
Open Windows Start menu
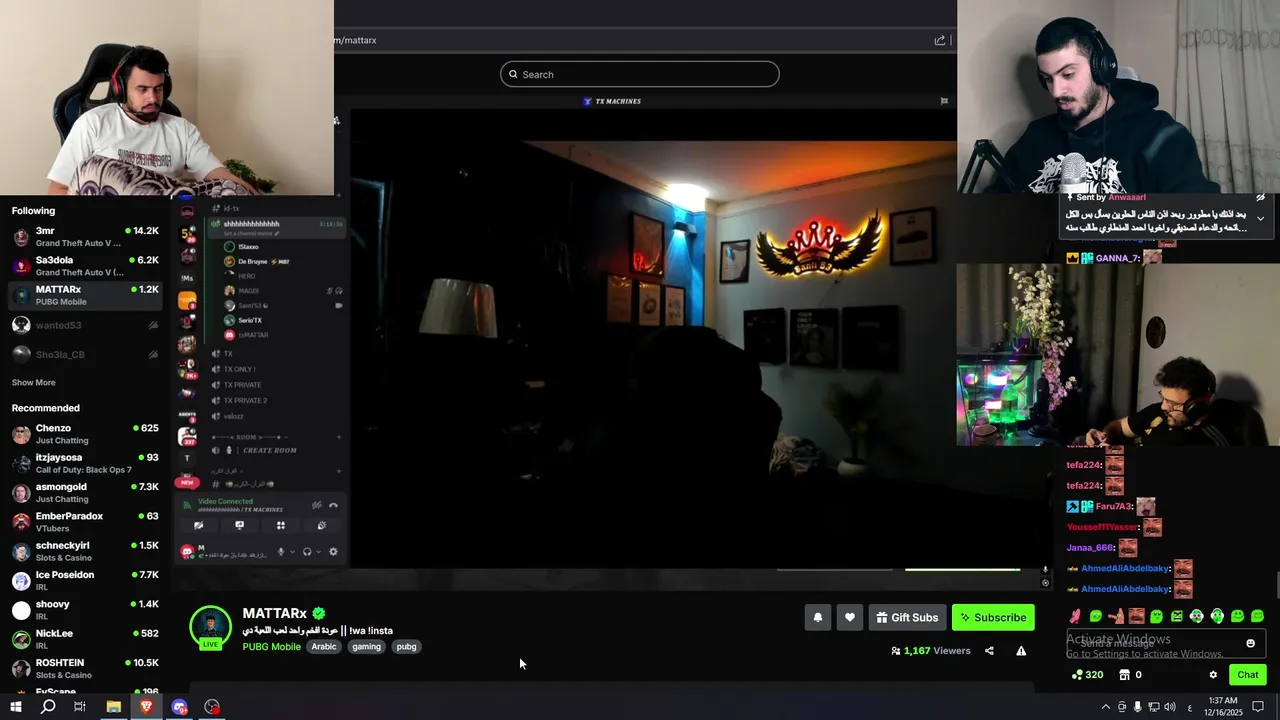tap(16, 707)
